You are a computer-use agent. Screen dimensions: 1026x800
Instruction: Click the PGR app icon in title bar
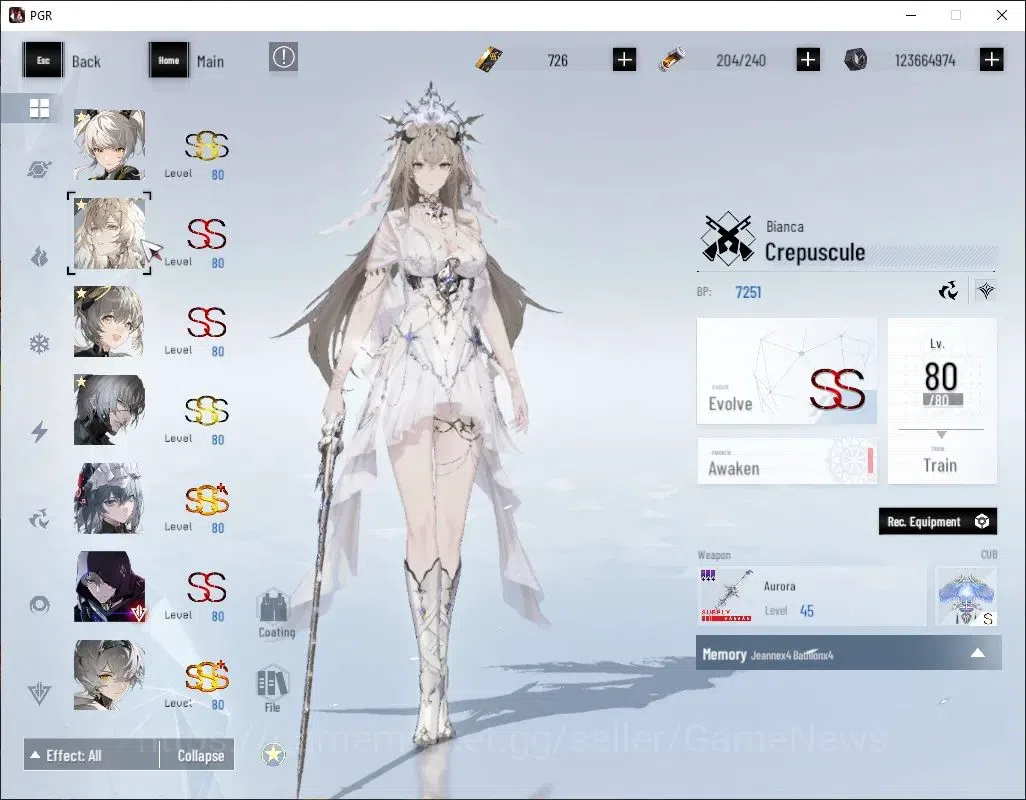16,15
